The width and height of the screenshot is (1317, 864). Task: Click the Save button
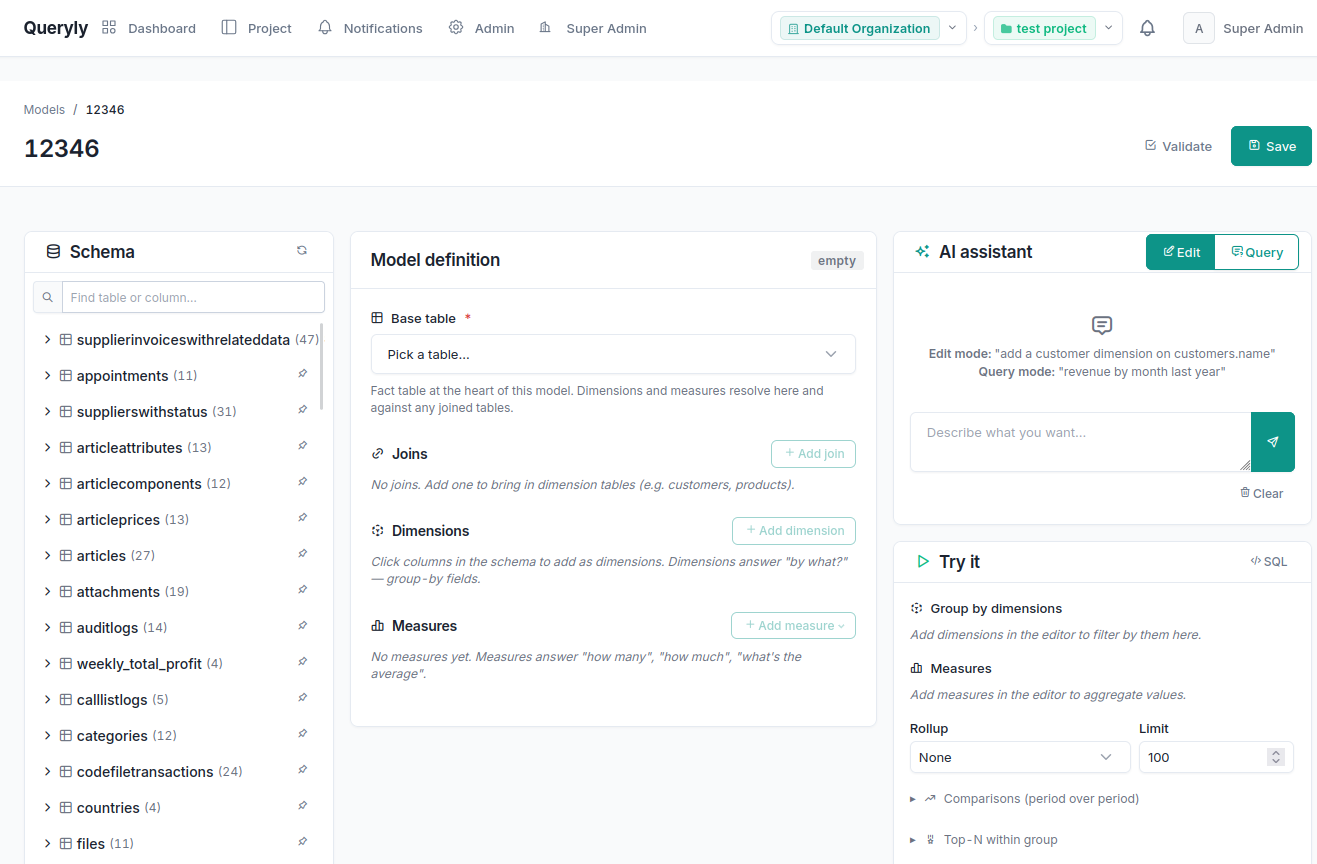[x=1270, y=146]
